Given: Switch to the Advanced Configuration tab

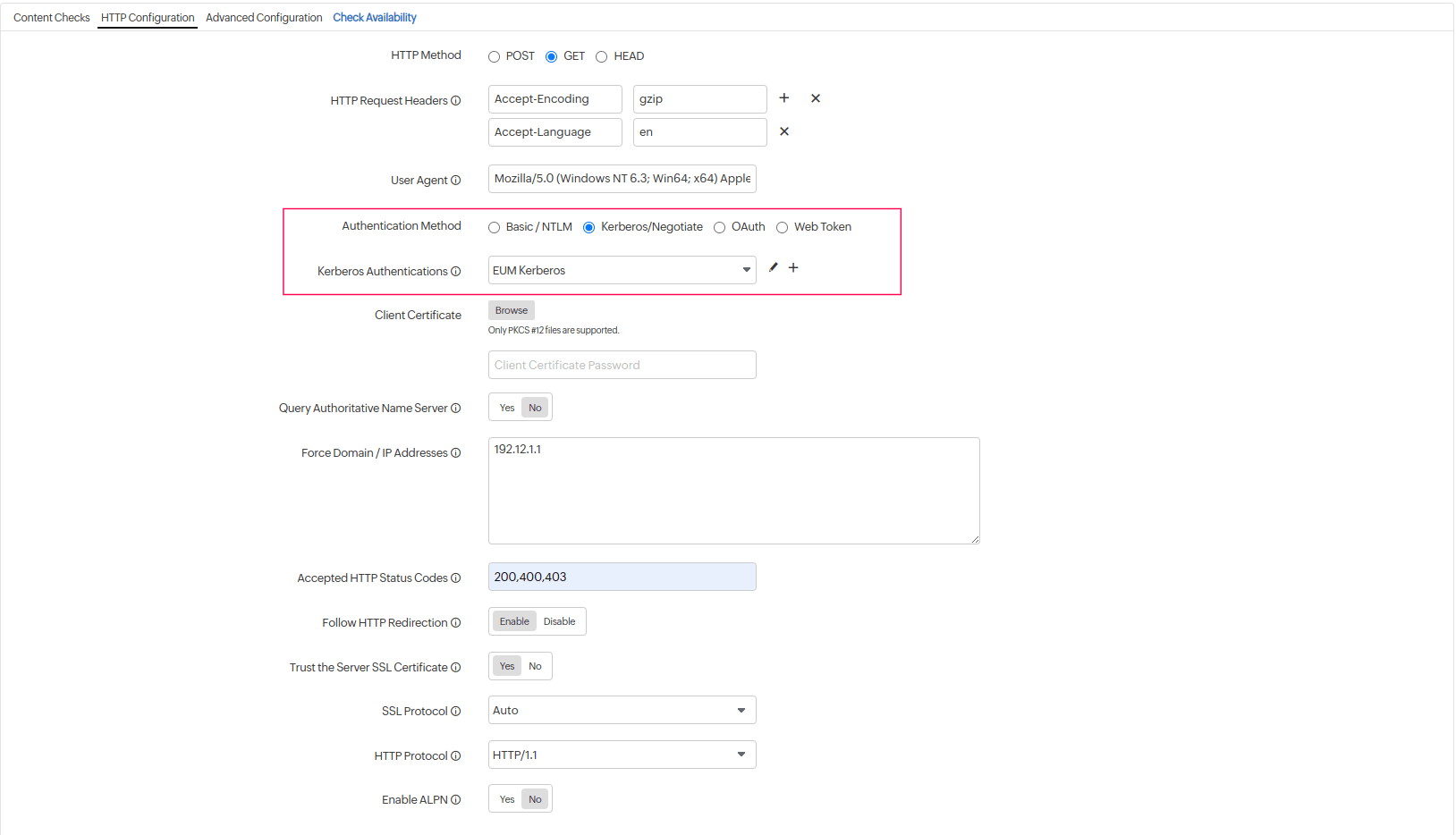Looking at the screenshot, I should coord(264,17).
